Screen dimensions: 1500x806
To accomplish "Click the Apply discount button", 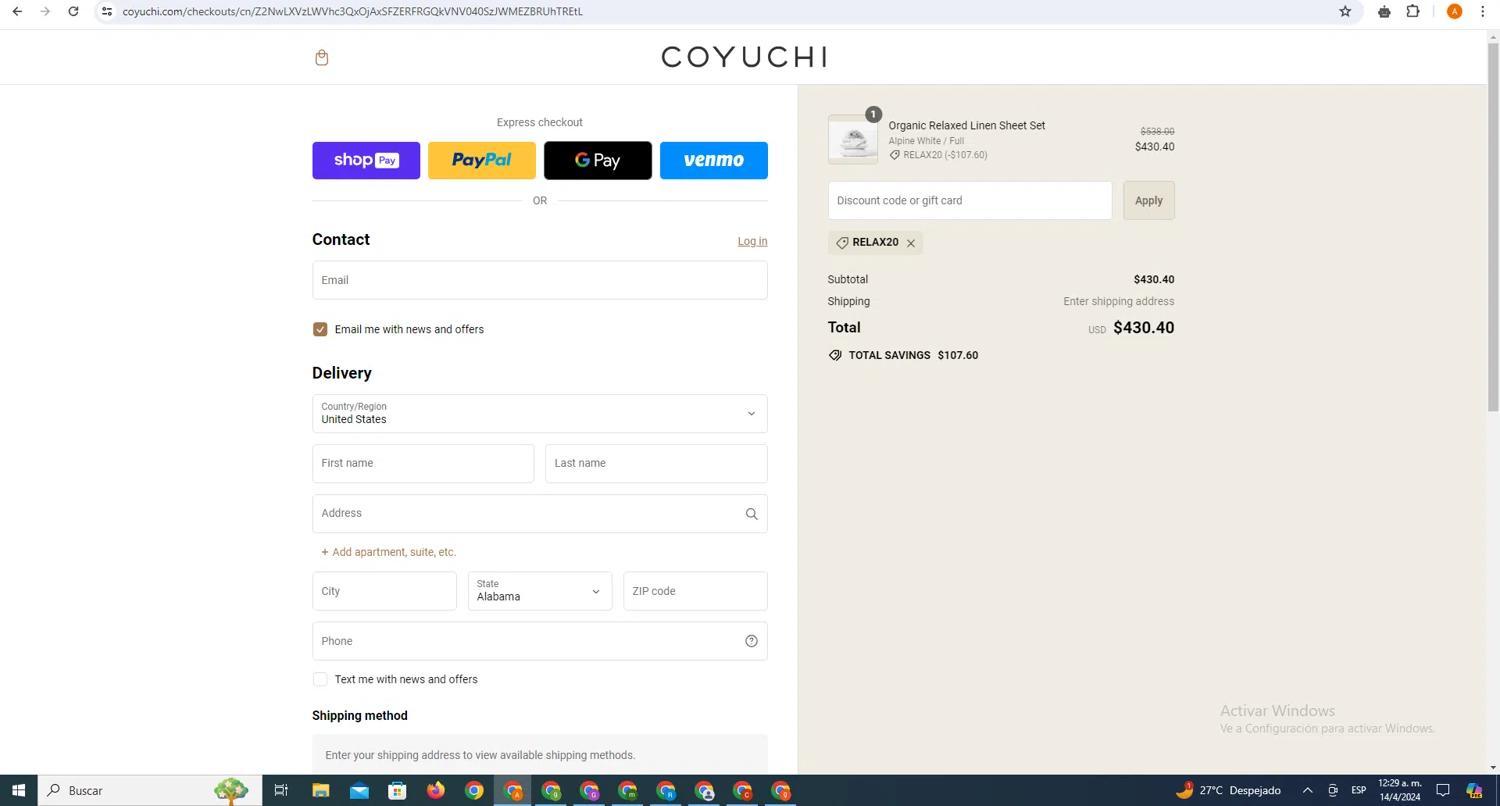I will coord(1149,200).
